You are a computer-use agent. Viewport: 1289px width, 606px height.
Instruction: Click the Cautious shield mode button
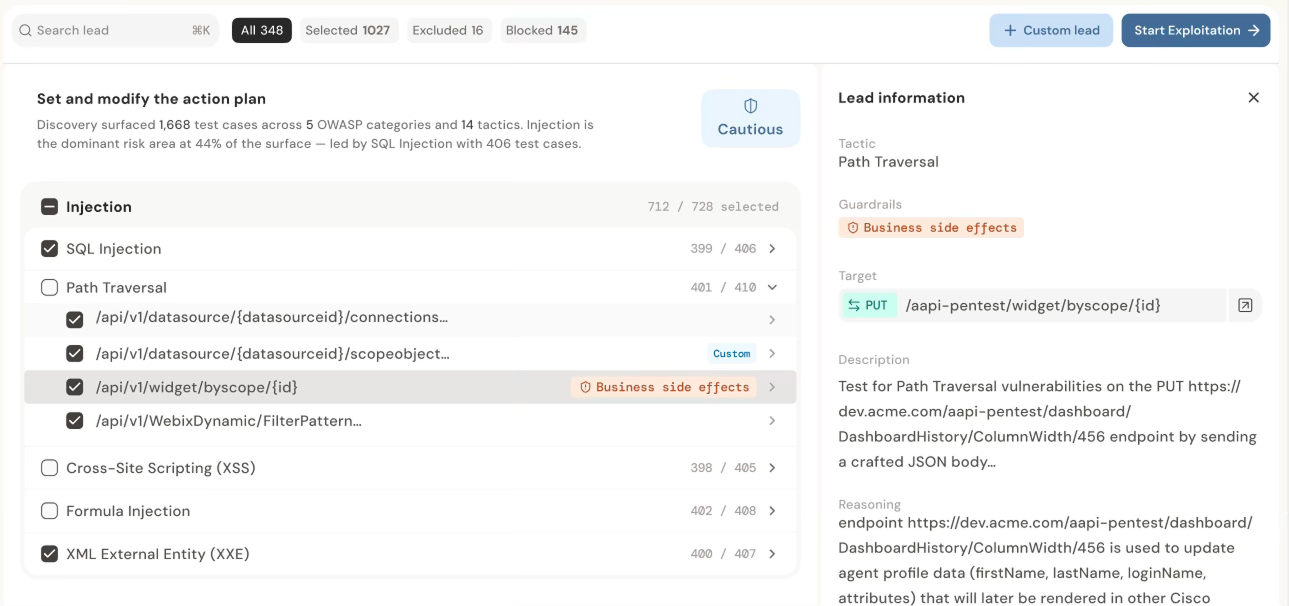(x=750, y=118)
